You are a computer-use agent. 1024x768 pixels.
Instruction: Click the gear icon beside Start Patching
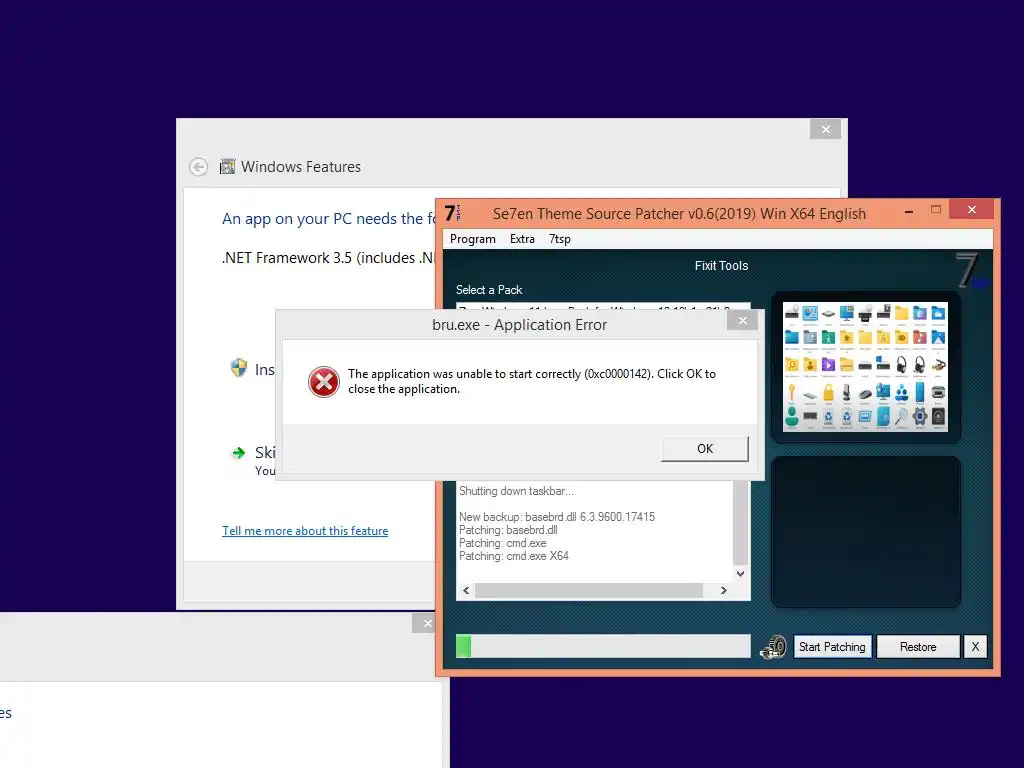tap(773, 647)
